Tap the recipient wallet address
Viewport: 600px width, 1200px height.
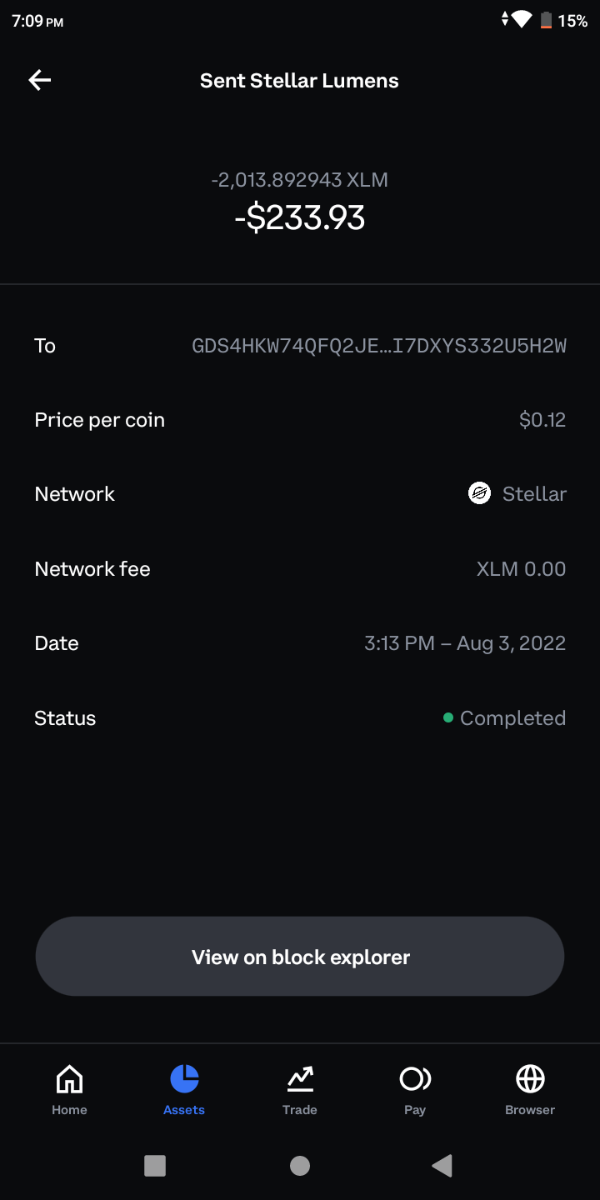coord(379,346)
